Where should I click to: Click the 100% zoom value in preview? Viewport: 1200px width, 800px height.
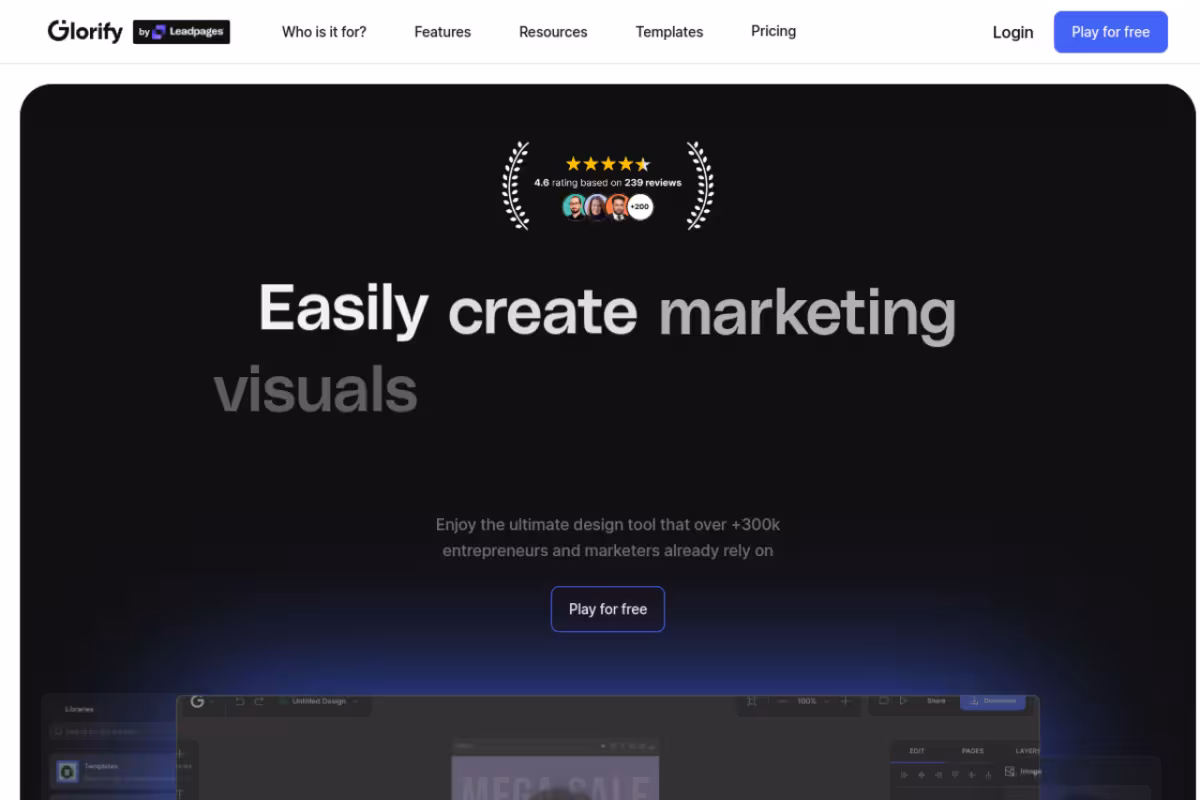point(807,702)
